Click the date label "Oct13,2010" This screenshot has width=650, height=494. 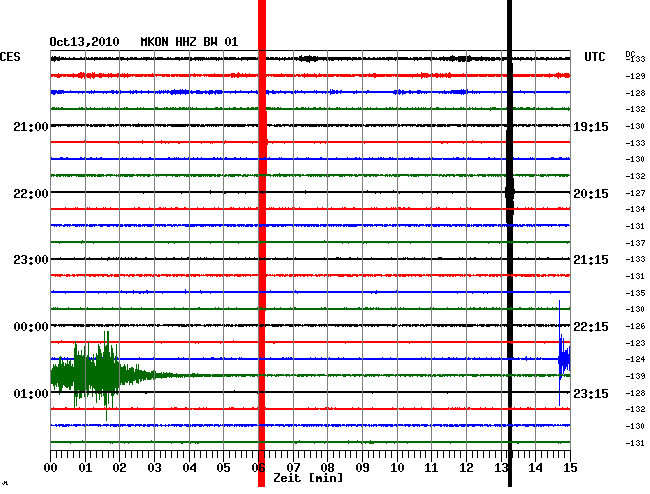[x=84, y=42]
